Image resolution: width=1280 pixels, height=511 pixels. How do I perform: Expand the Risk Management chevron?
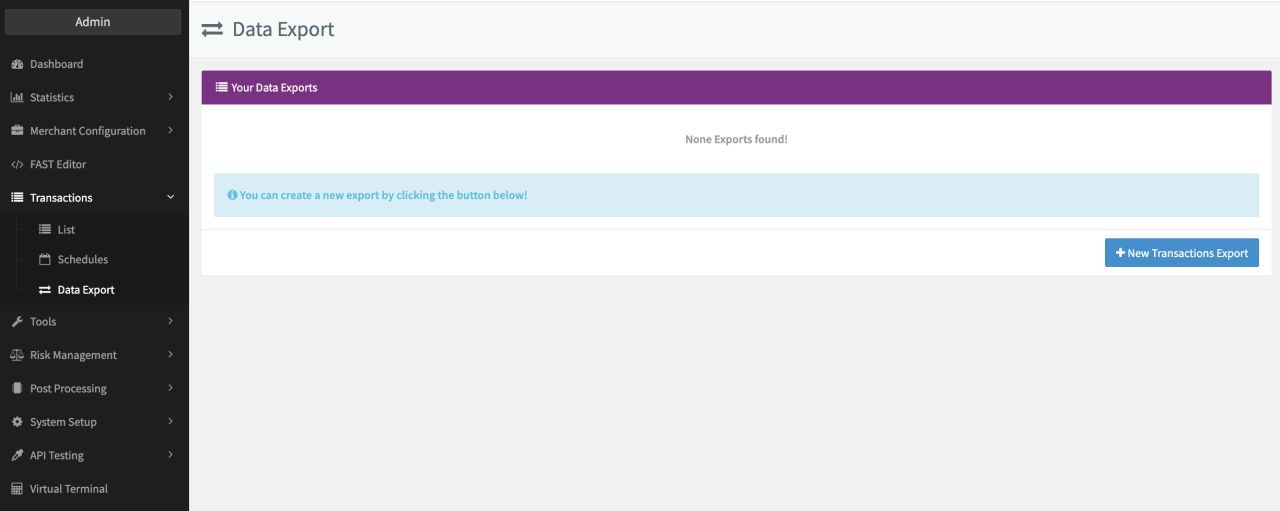tap(170, 355)
